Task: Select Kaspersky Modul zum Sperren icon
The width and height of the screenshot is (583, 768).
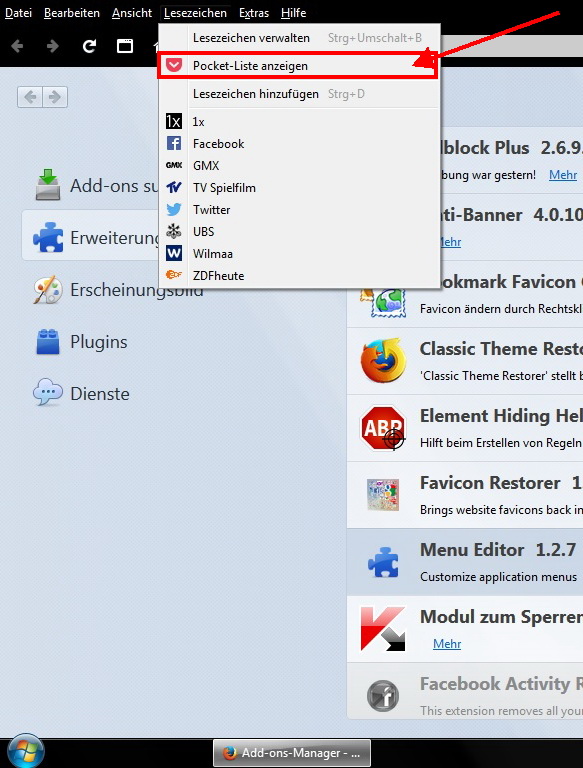Action: pyautogui.click(x=383, y=629)
